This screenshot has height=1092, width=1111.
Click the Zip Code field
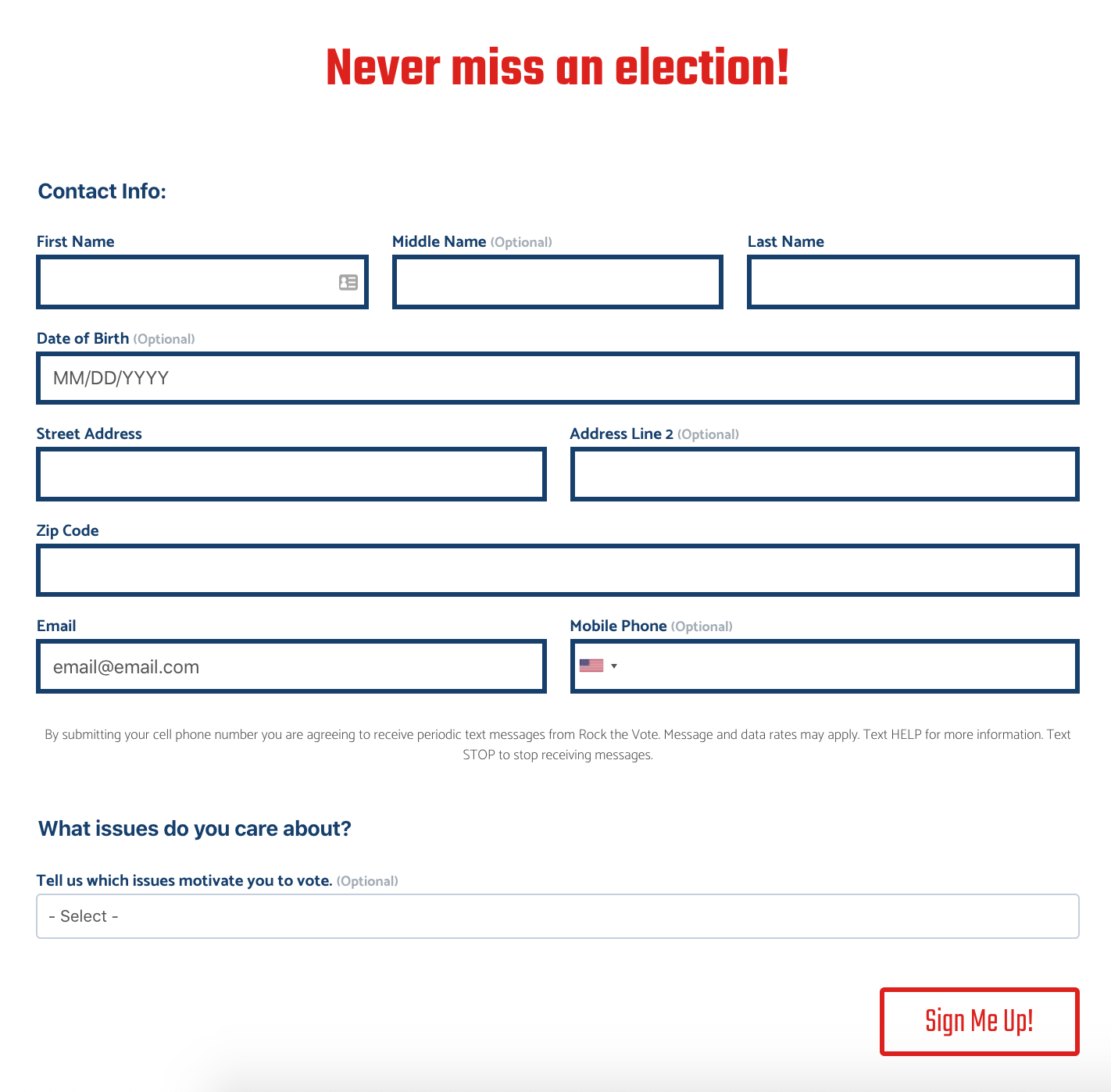[x=558, y=570]
